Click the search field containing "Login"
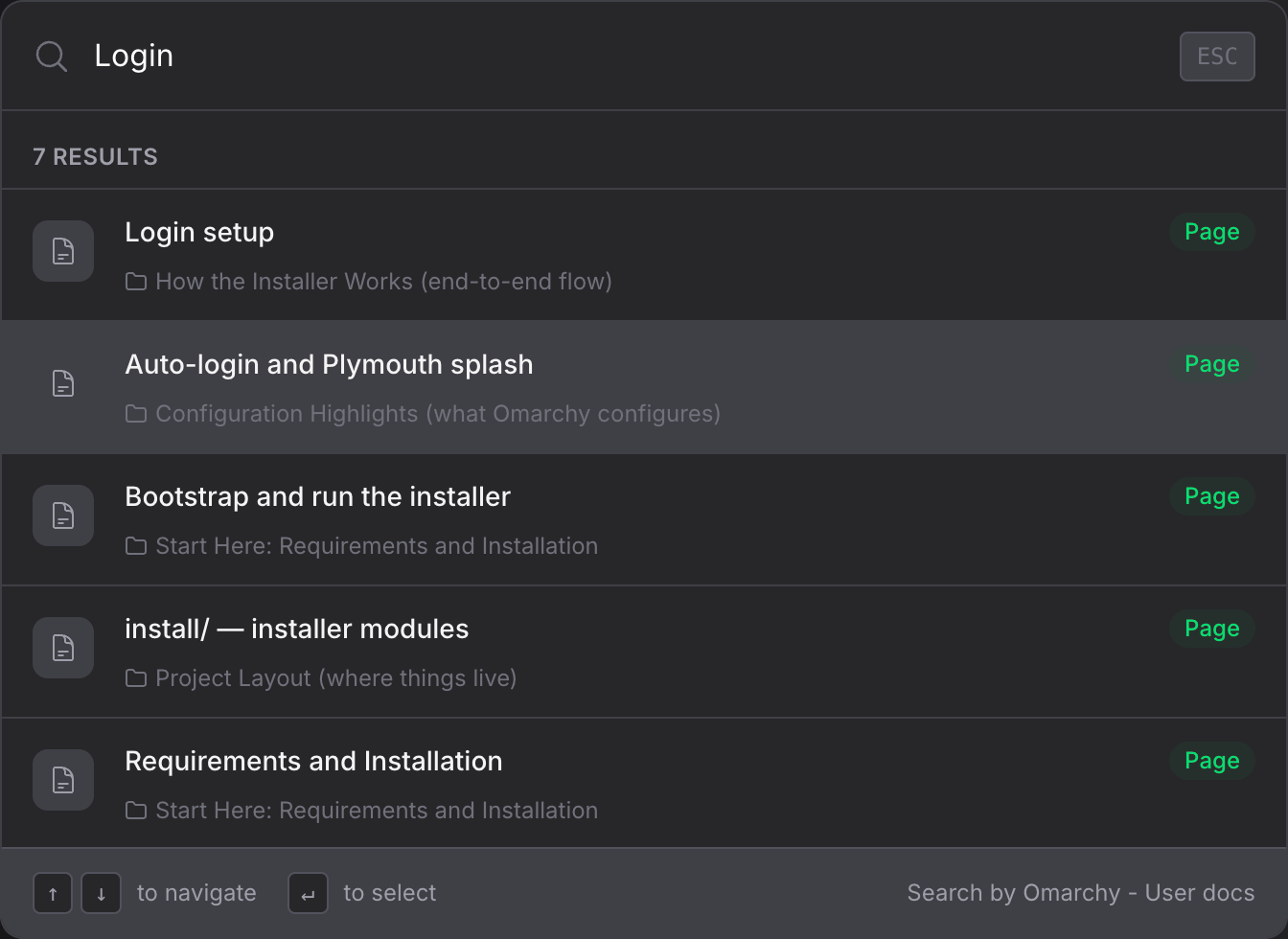The image size is (1288, 939). pos(575,56)
